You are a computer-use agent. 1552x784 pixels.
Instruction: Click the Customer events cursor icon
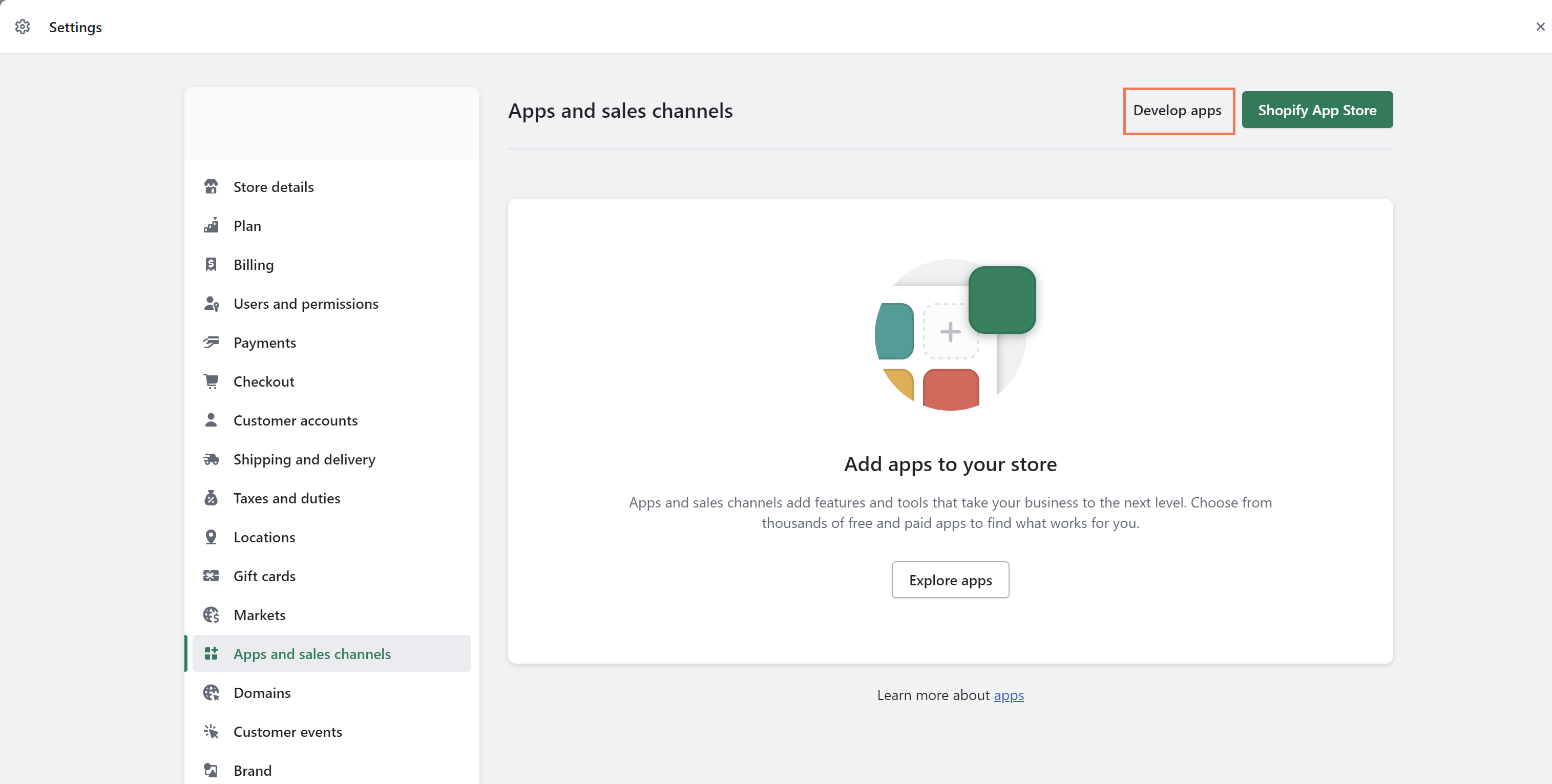tap(211, 732)
